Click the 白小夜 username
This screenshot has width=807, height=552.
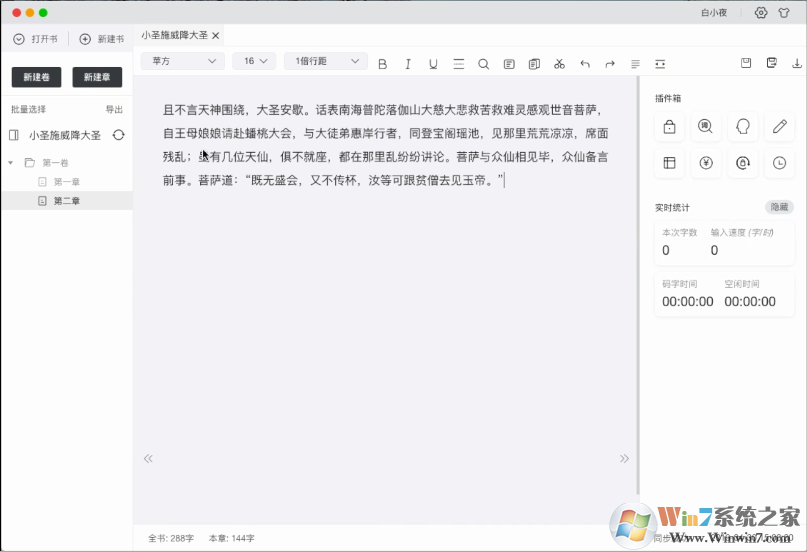click(714, 13)
